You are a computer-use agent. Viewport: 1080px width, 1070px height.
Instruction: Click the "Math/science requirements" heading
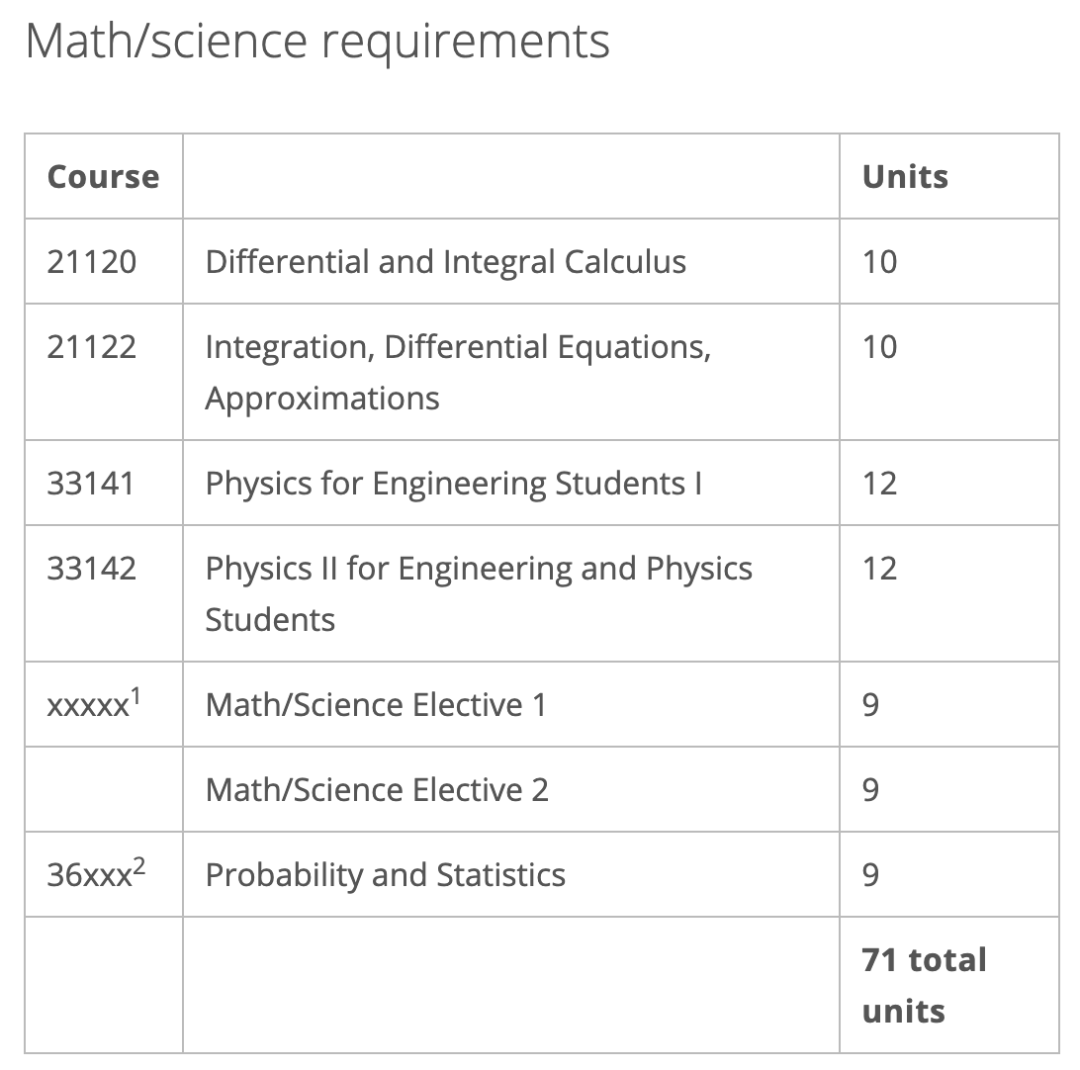317,43
